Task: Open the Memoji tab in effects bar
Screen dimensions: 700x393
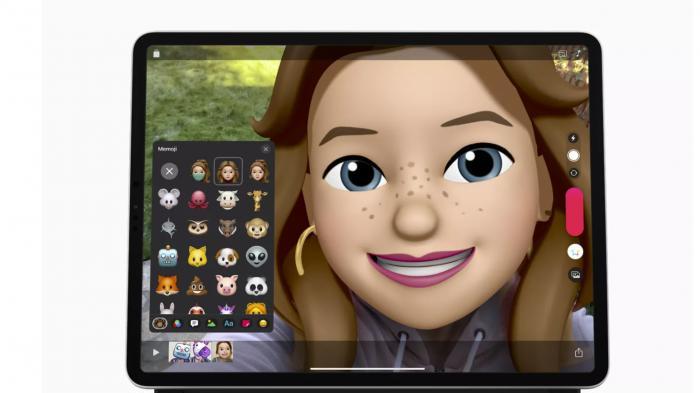Action: click(x=159, y=323)
